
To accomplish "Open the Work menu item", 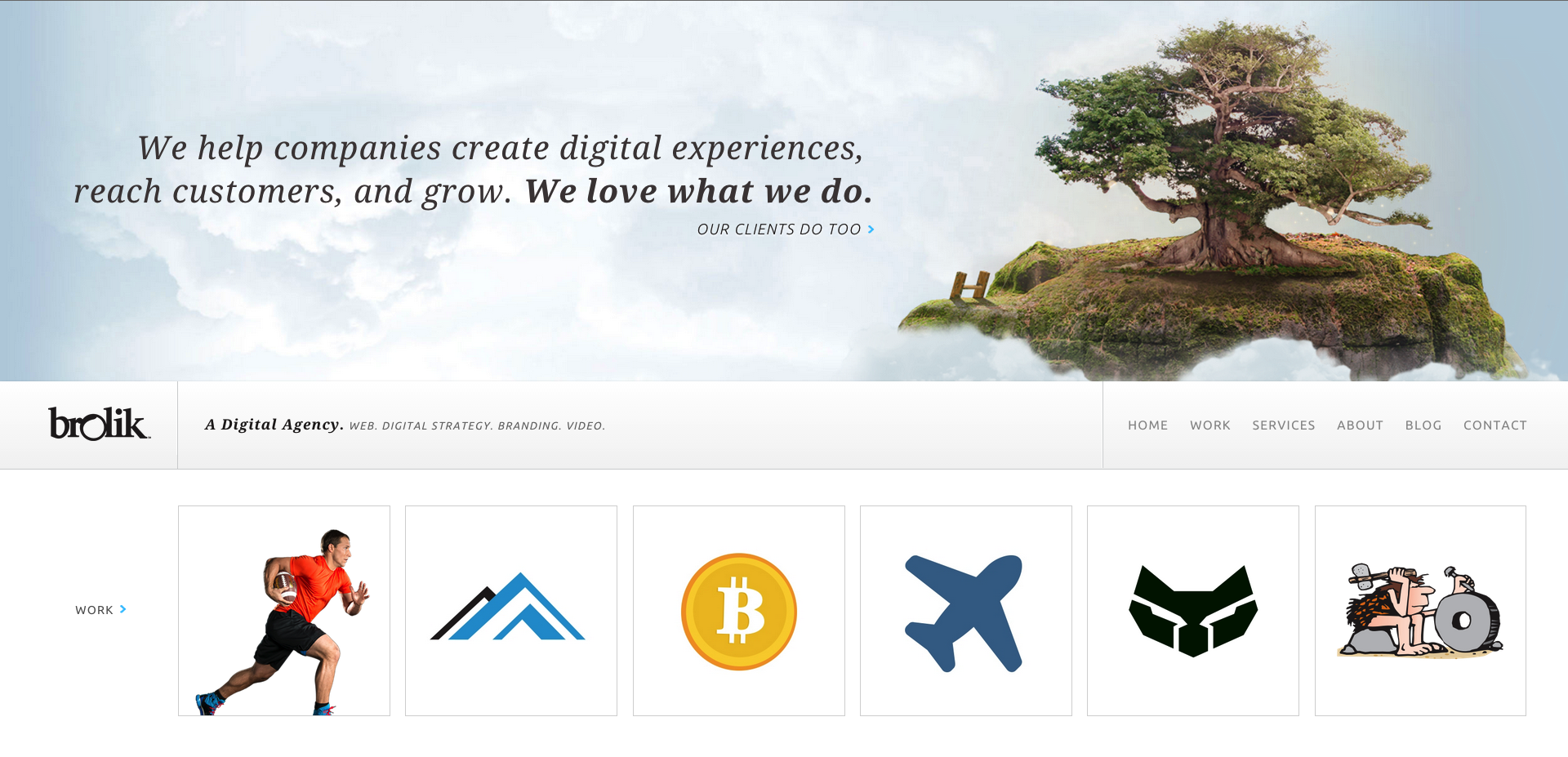I will [x=1209, y=425].
